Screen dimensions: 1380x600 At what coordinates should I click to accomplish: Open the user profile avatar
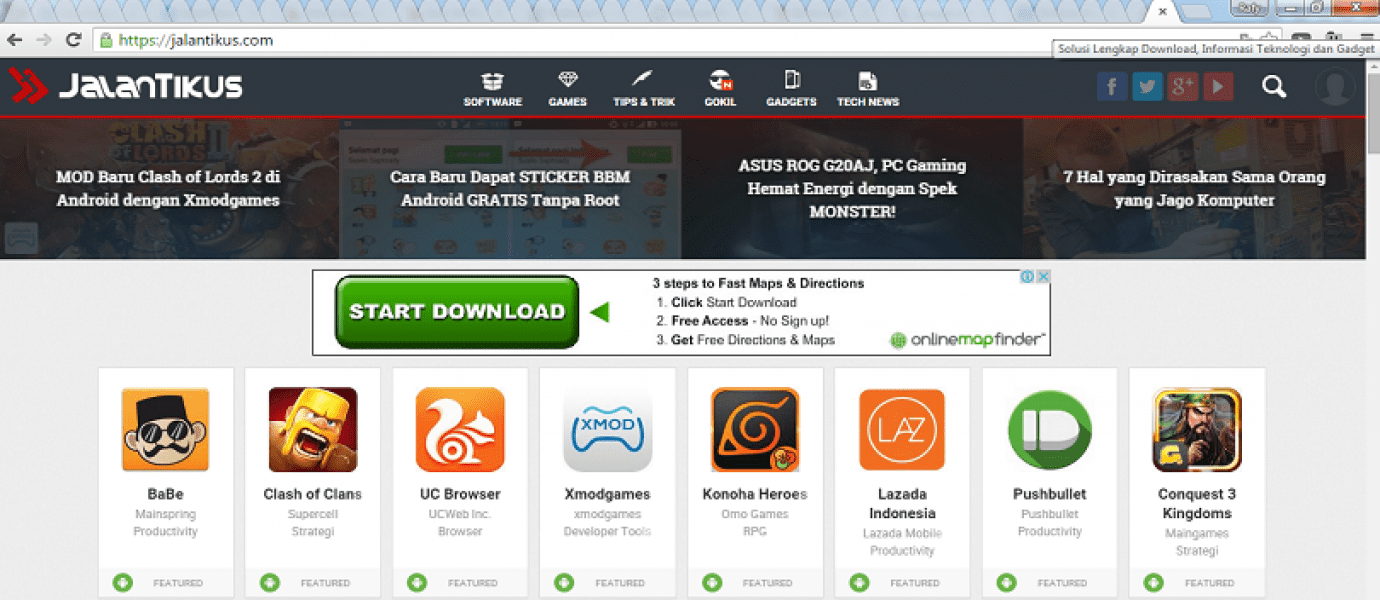pos(1335,87)
